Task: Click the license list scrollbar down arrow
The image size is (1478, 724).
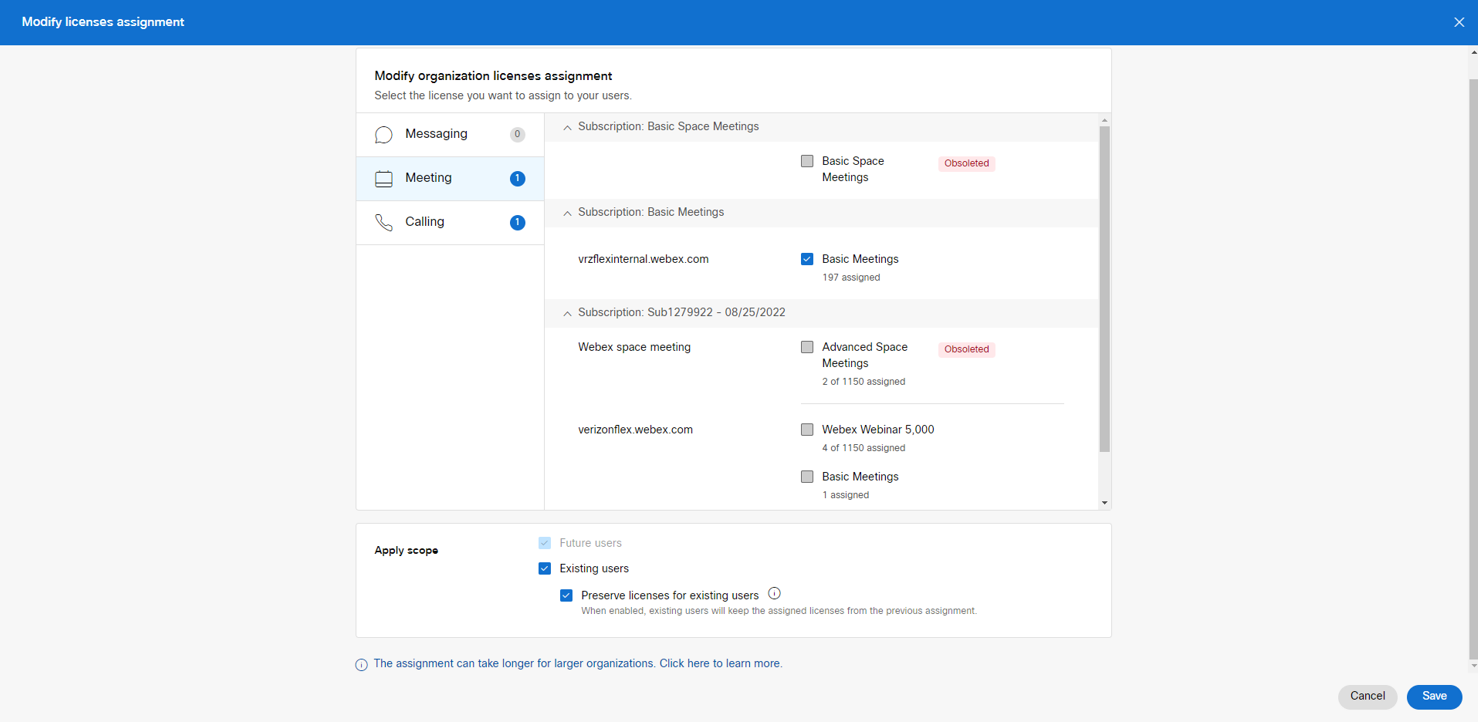Action: coord(1104,503)
